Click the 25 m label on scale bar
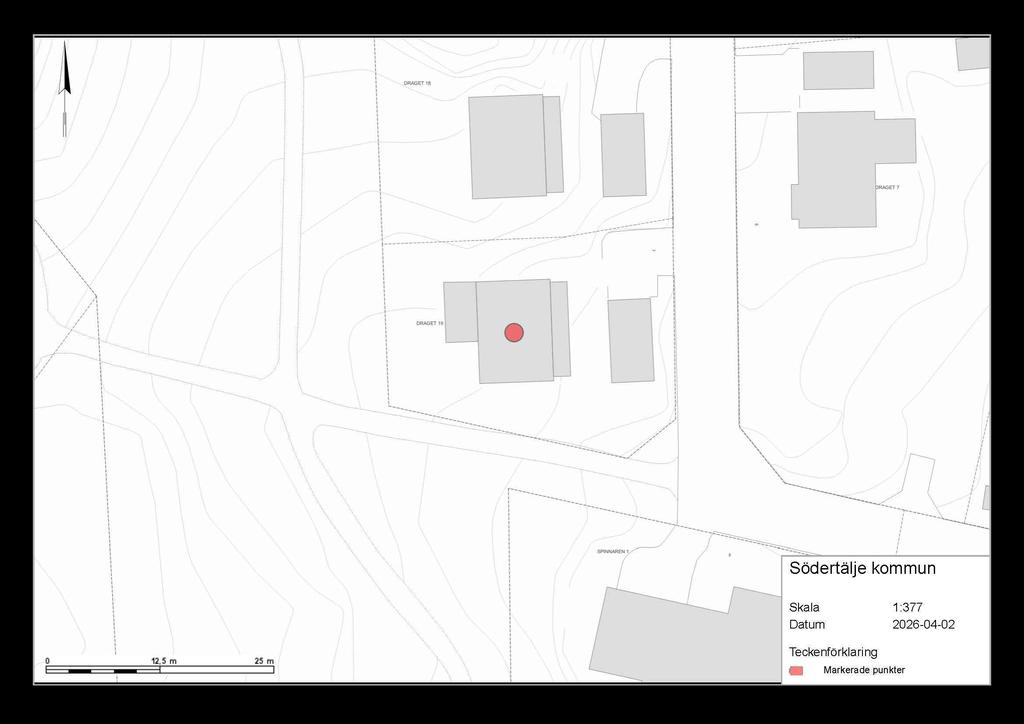 [264, 662]
